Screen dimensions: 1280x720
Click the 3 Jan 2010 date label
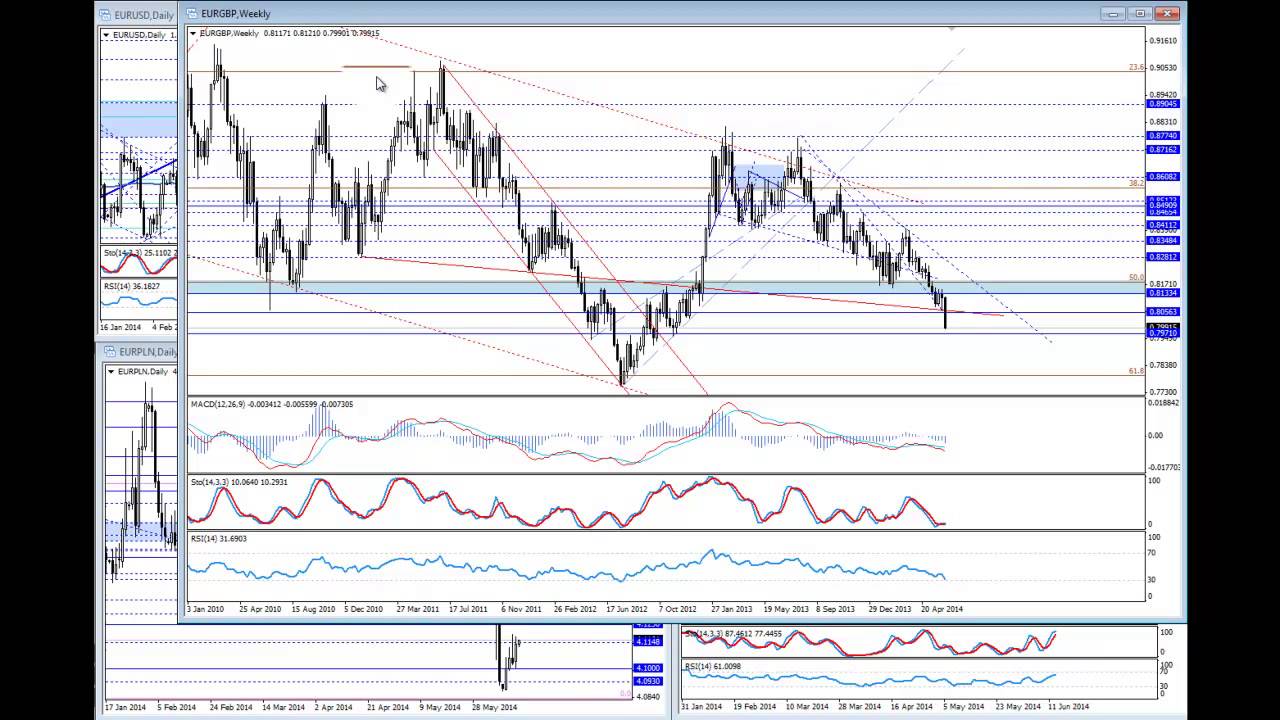coord(205,608)
